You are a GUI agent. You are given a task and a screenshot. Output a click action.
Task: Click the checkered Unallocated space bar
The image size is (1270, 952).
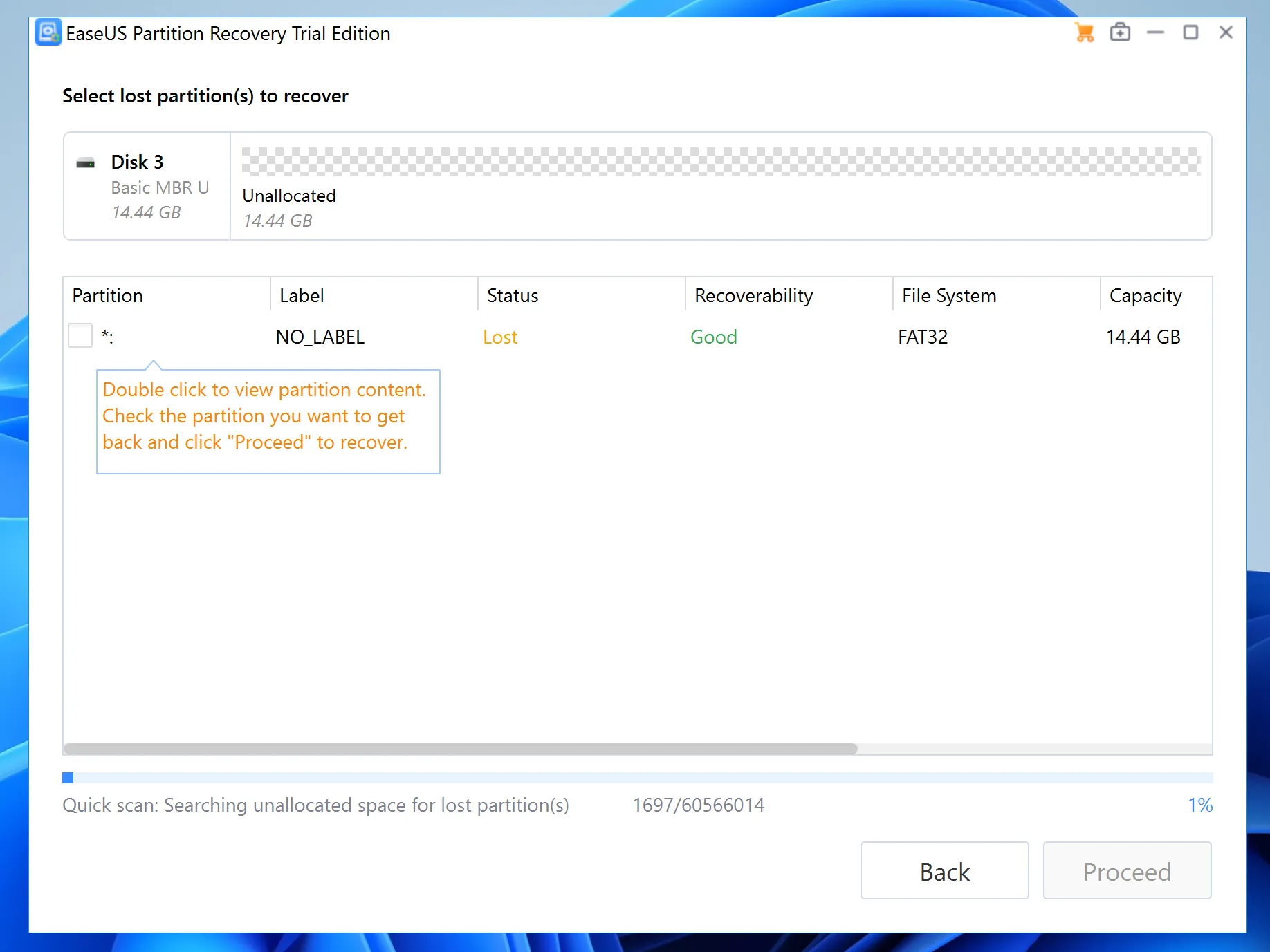[721, 162]
